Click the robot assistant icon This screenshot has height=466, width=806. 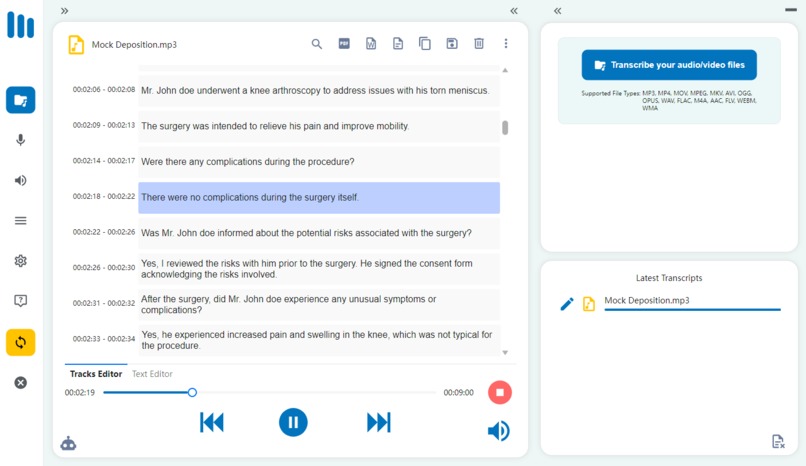click(x=68, y=443)
